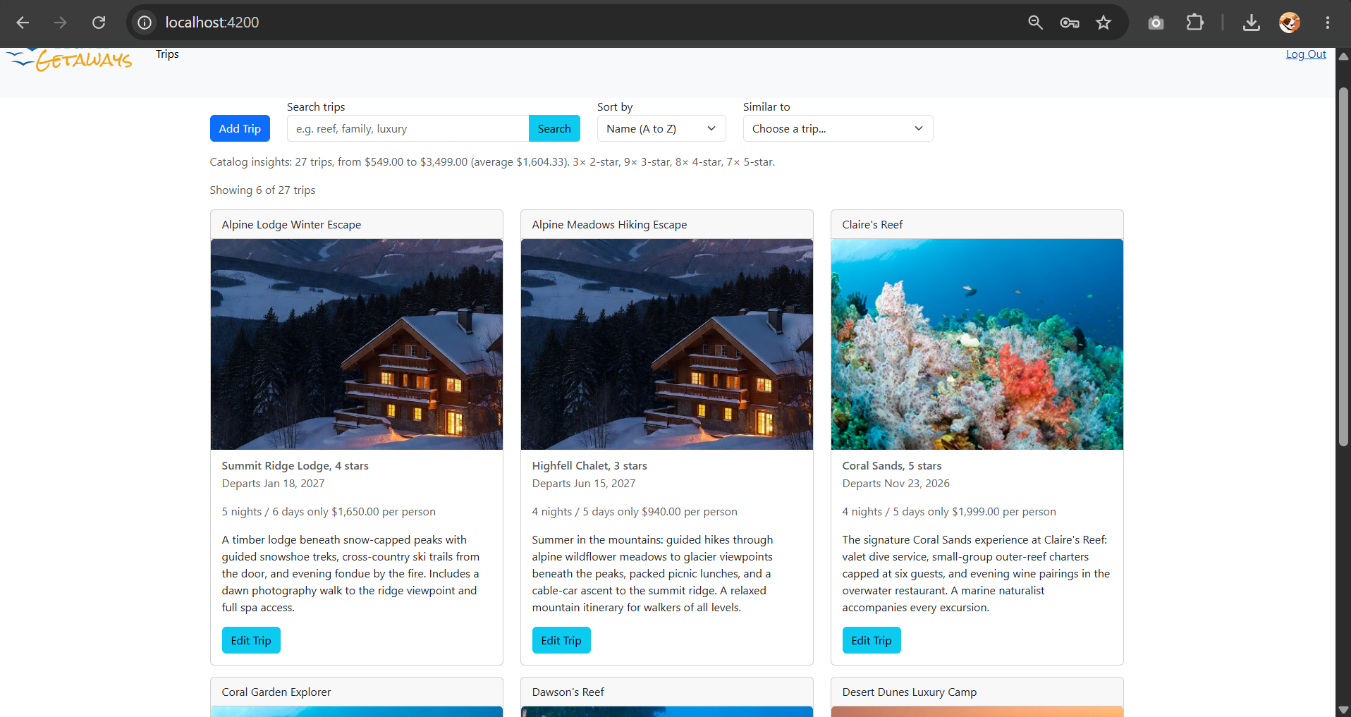Click the Coral Garden Explorer card title
Screen dimensions: 1351x717
[276, 692]
